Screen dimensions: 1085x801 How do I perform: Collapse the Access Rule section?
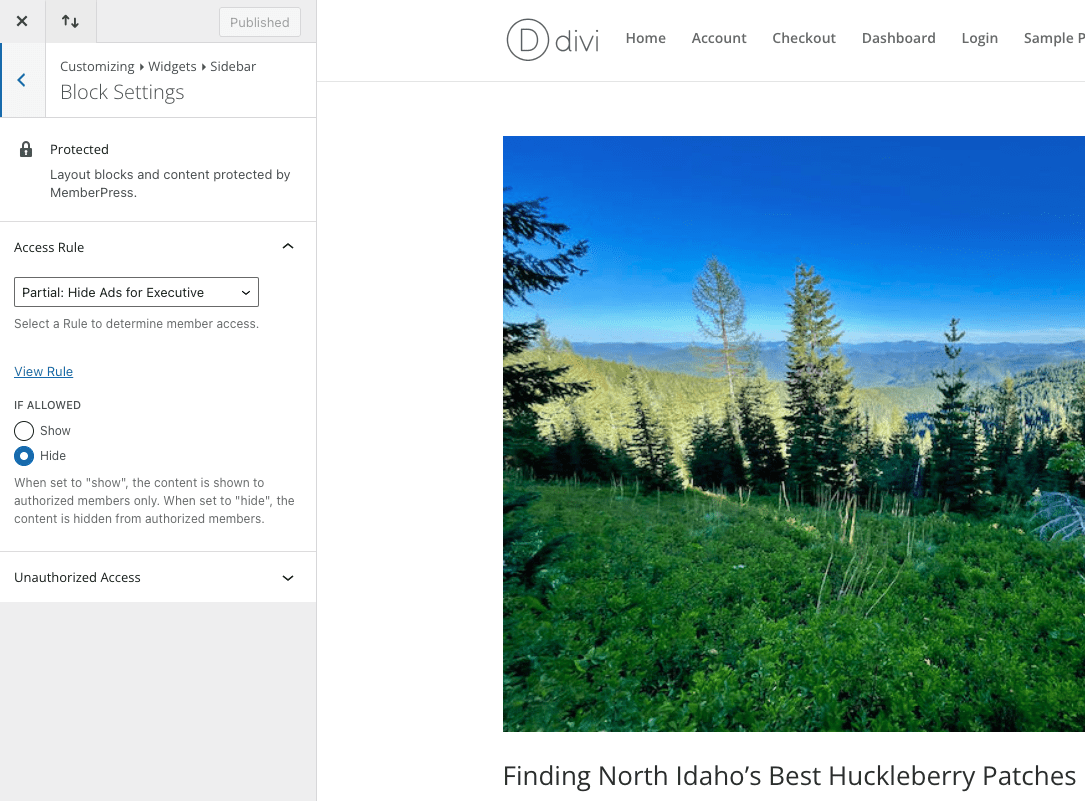pos(288,247)
